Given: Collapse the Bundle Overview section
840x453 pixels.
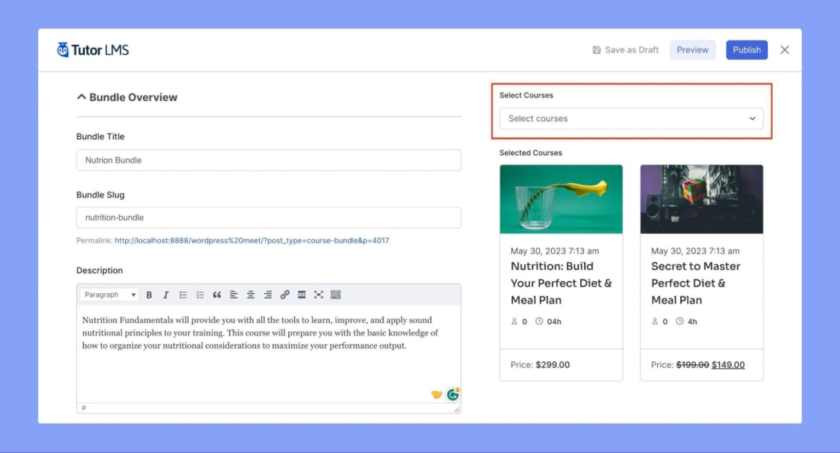Looking at the screenshot, I should coord(81,98).
